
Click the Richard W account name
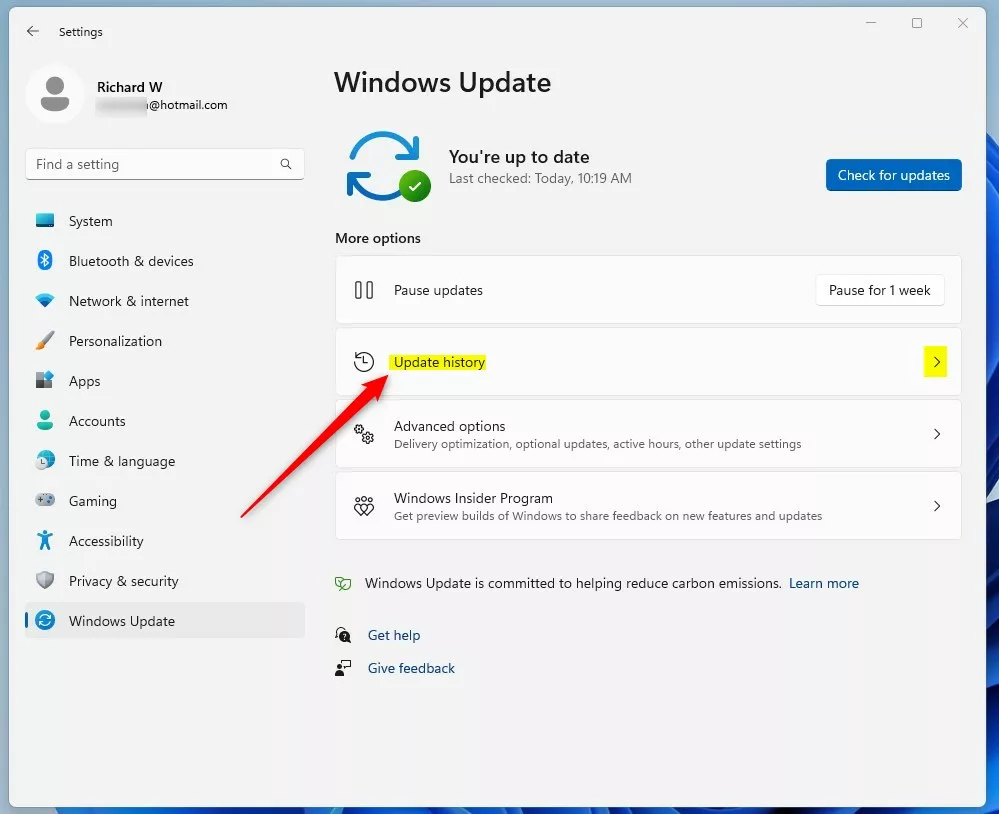[x=129, y=87]
